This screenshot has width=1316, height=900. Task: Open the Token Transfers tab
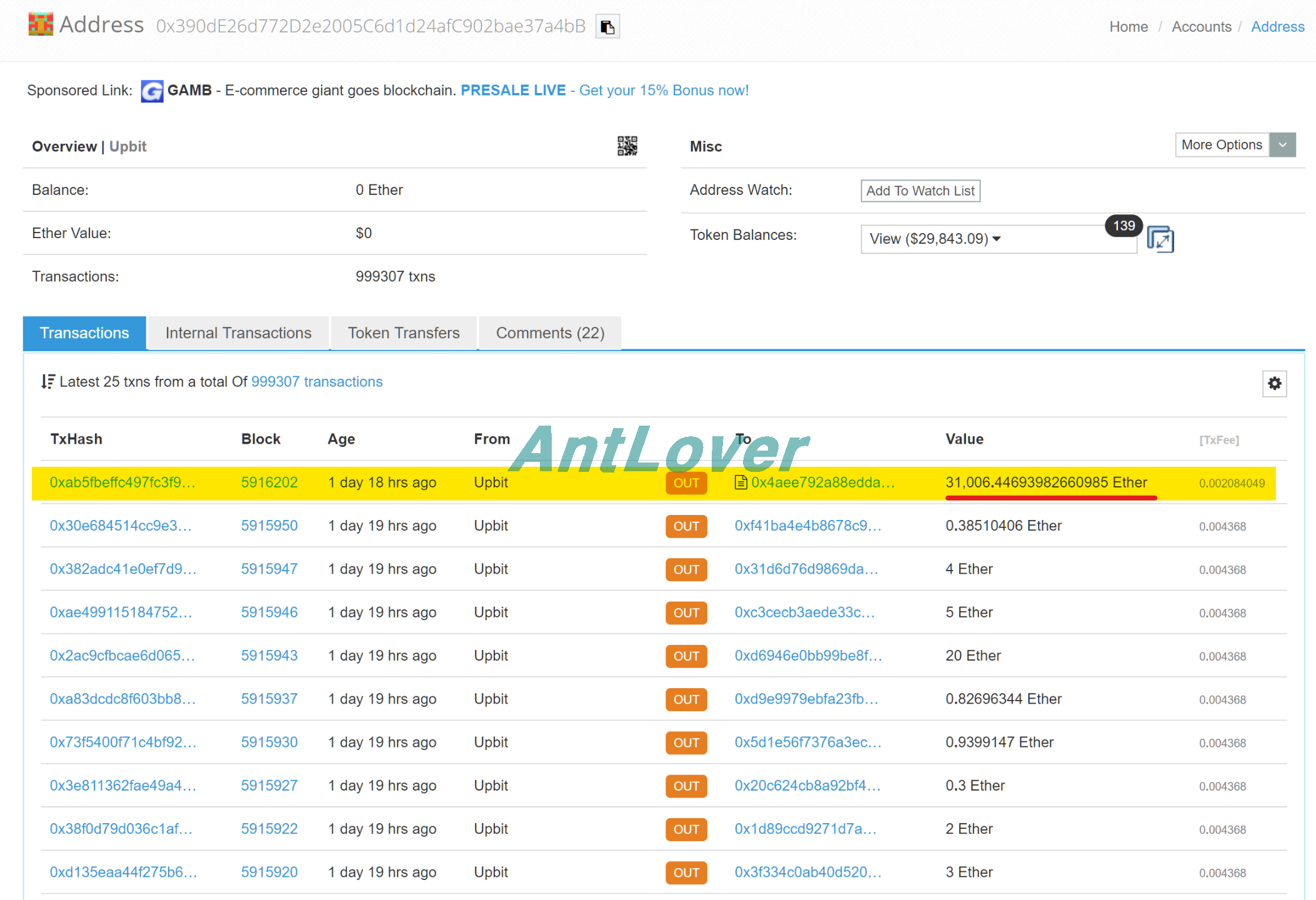(x=404, y=333)
